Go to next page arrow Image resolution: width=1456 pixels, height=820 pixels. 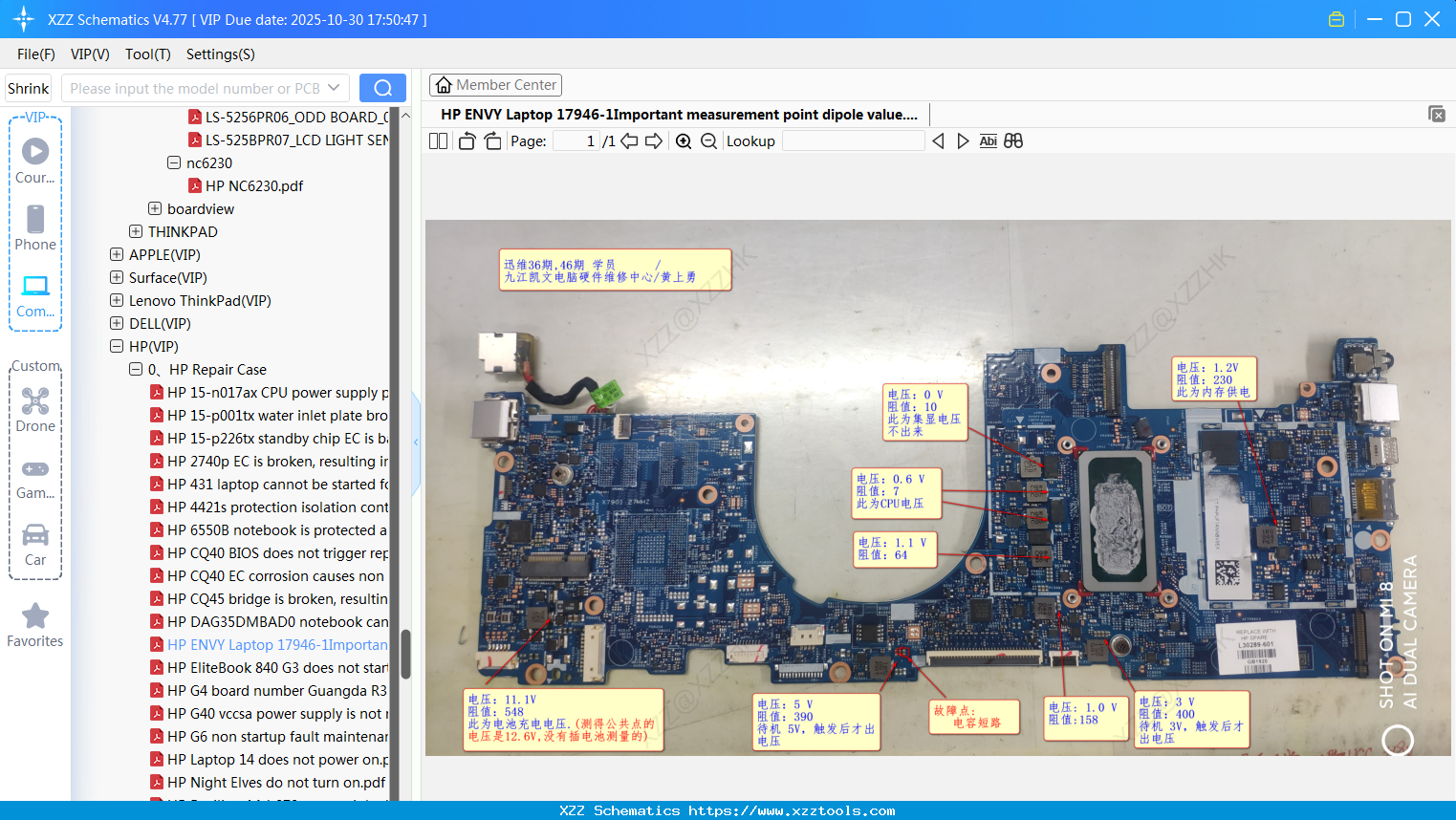tap(654, 141)
